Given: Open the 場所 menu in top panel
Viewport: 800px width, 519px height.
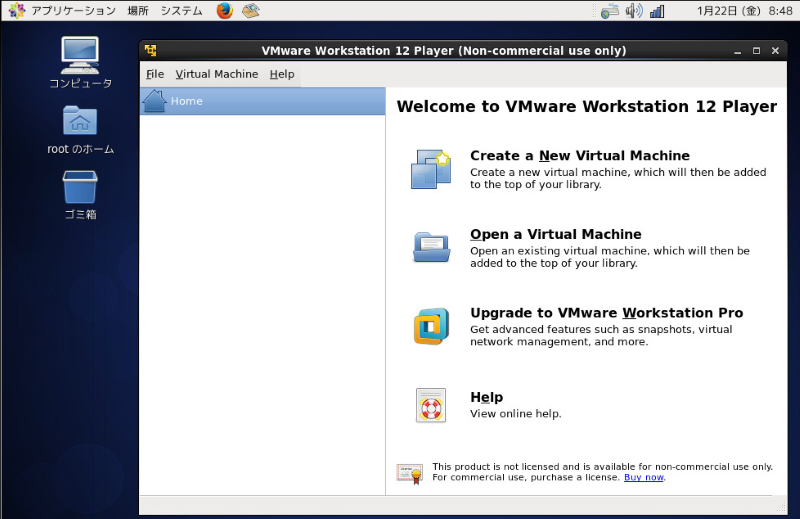Looking at the screenshot, I should tap(138, 11).
